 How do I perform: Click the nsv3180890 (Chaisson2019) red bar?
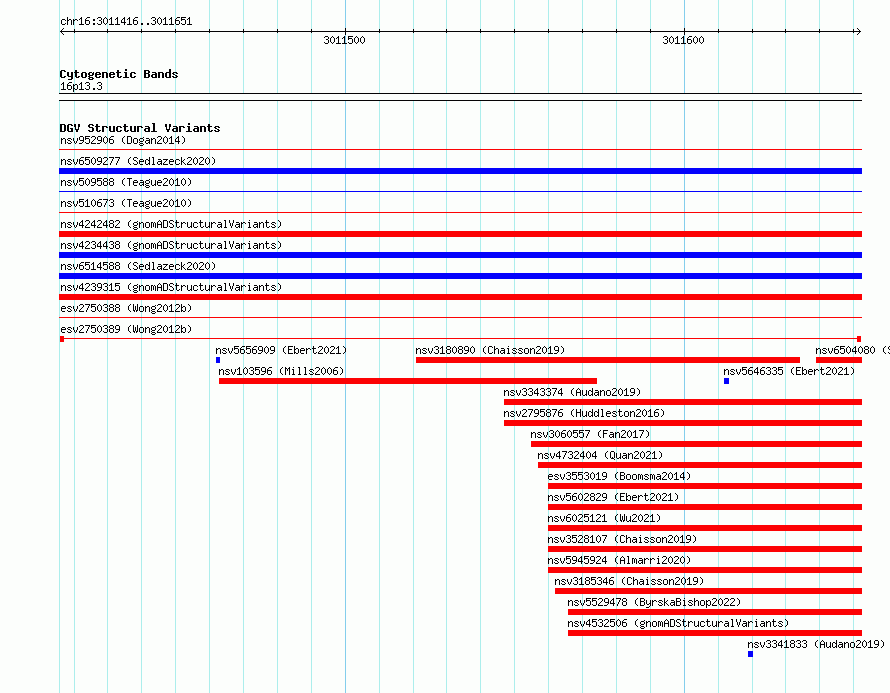608,360
